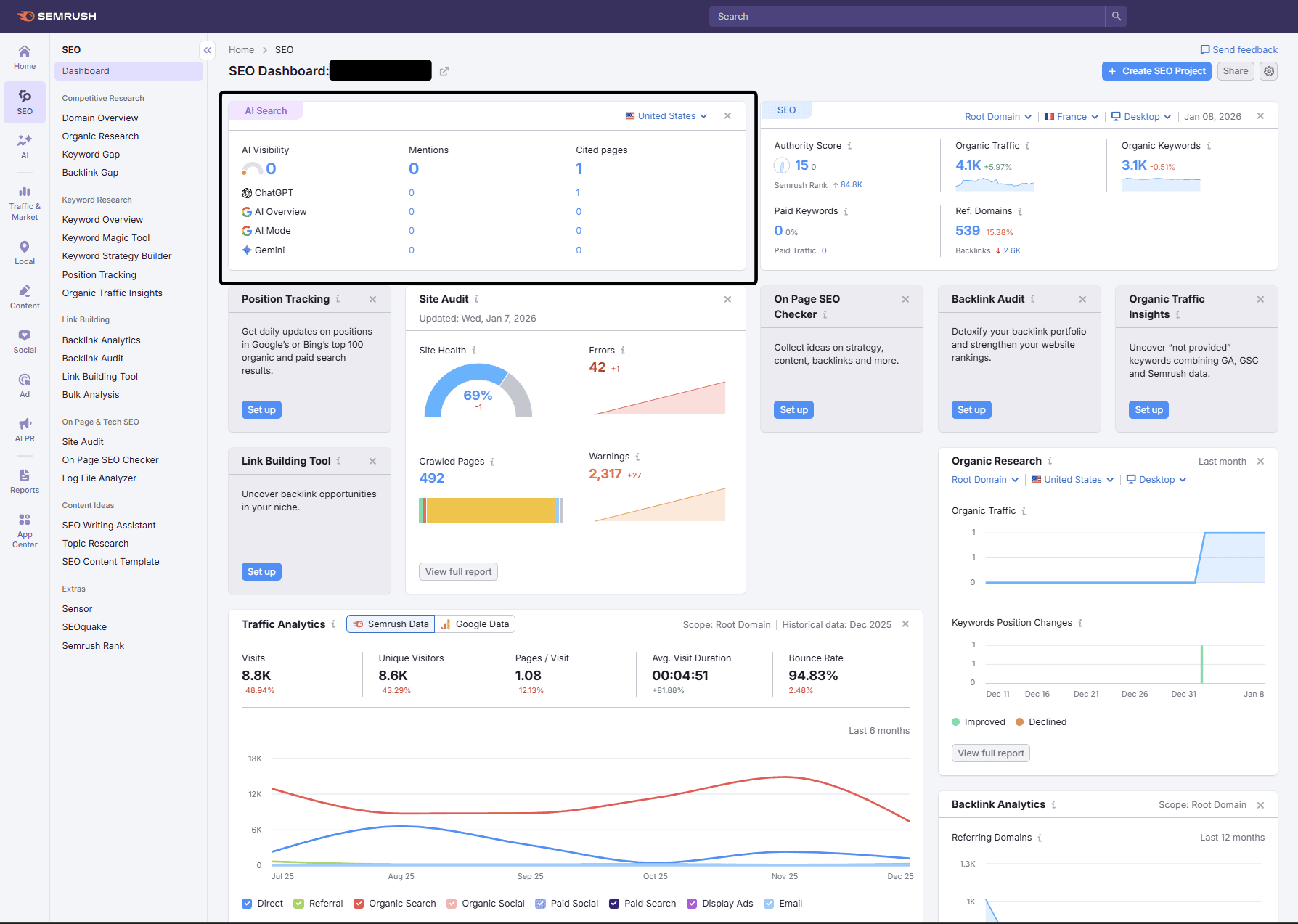Uncheck Organic Search in chart legend

click(359, 904)
